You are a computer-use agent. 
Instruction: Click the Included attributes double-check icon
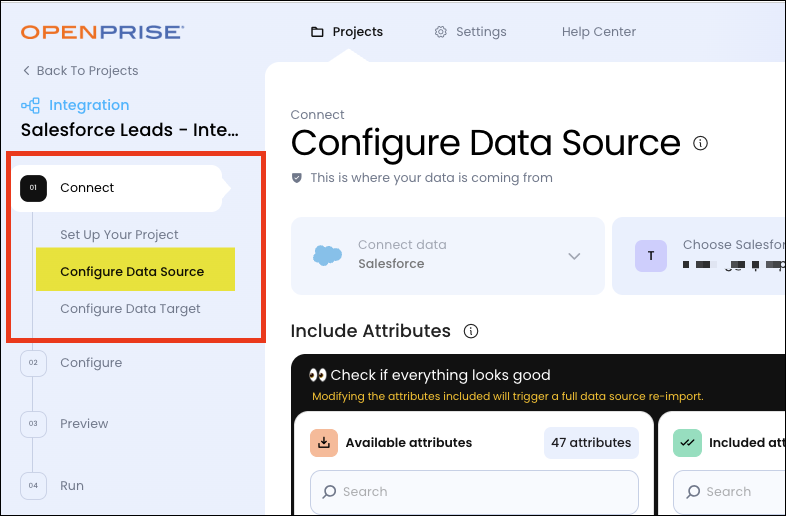[687, 443]
